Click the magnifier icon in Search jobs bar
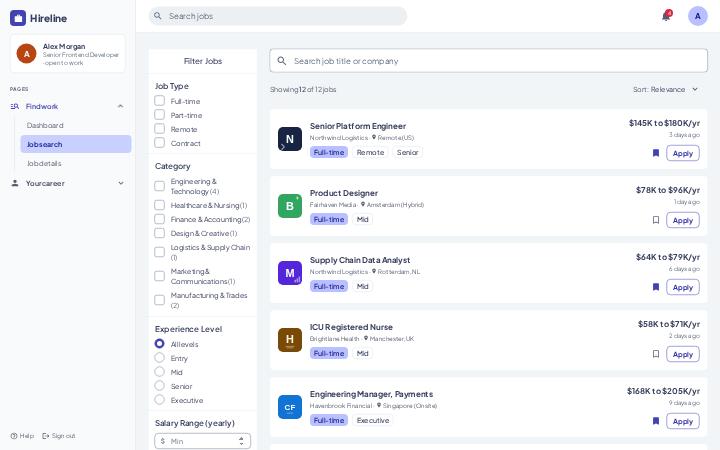This screenshot has width=720, height=450. coord(158,16)
